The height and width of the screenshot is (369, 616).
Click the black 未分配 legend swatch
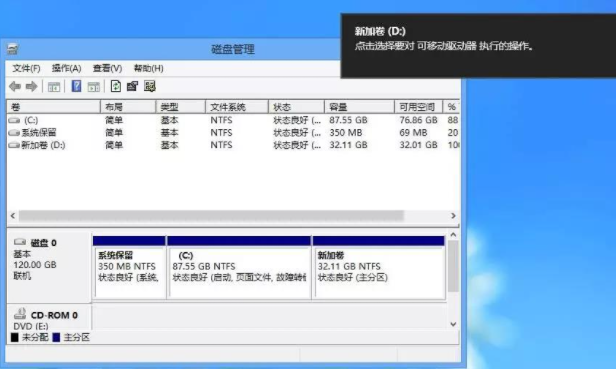15,337
